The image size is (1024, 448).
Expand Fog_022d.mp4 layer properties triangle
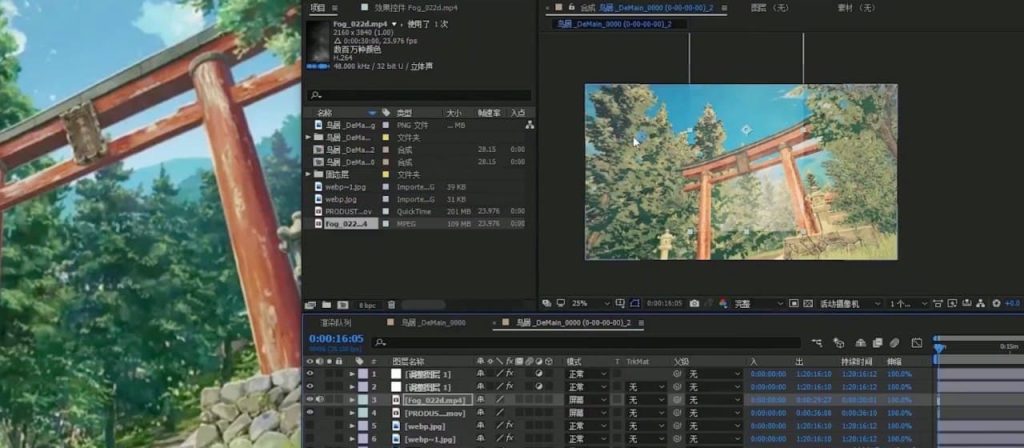pos(352,400)
